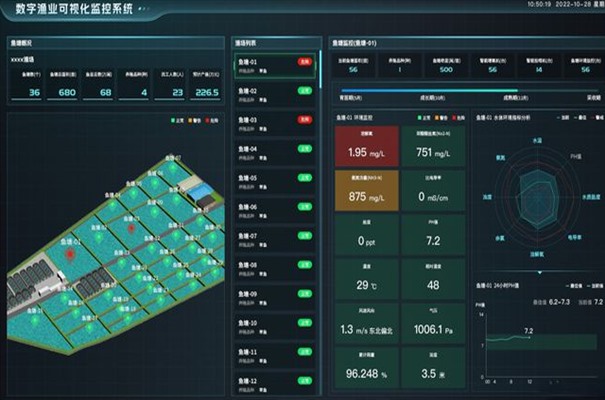Select 鱼塘-09 in the pond list
605x400 pixels.
click(x=275, y=298)
